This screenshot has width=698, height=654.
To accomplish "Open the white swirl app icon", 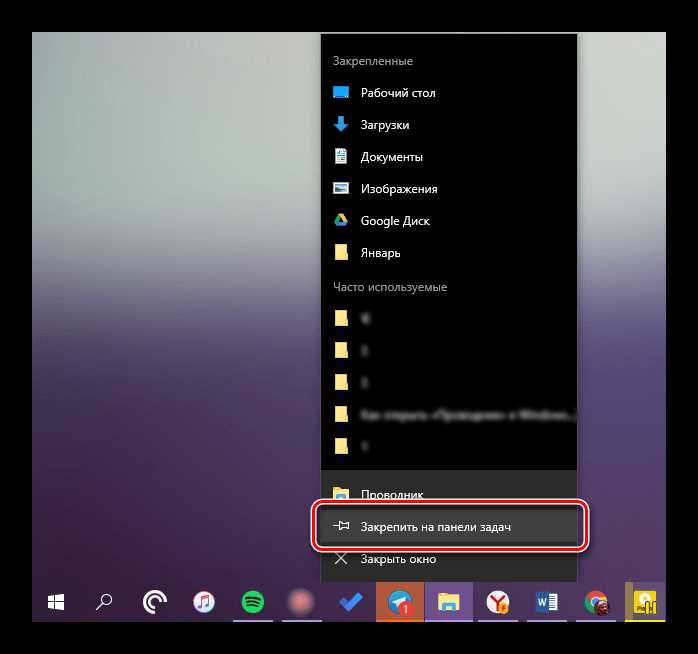I will 155,602.
